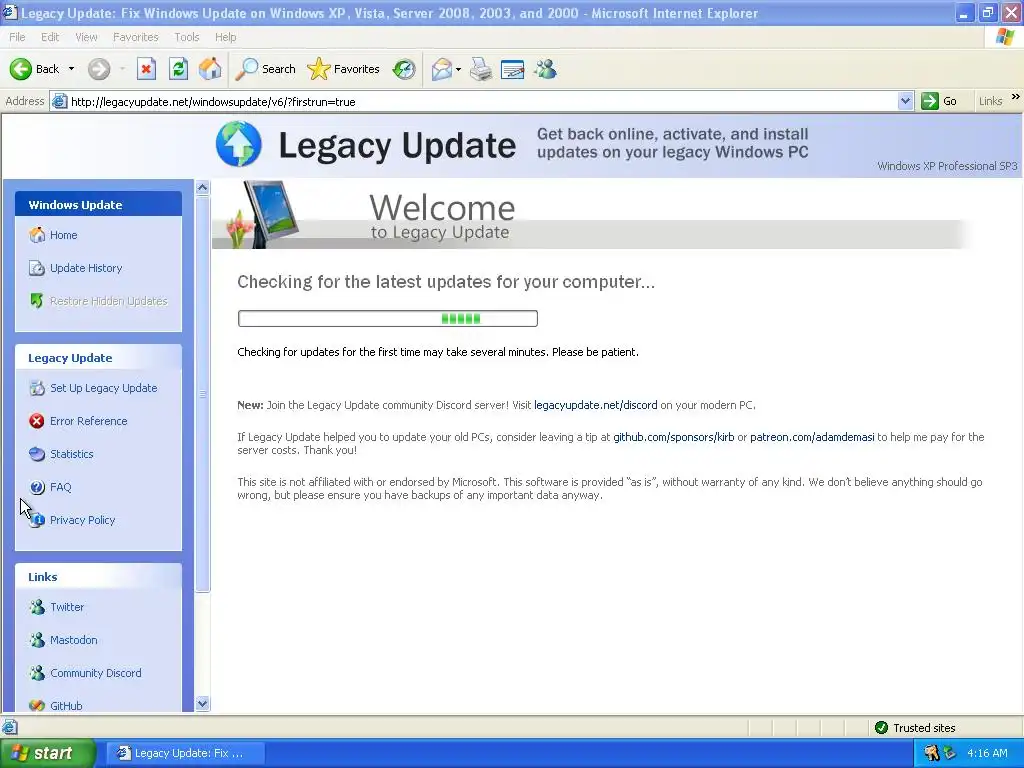Open Privacy Policy in sidebar
This screenshot has width=1024, height=768.
82,520
